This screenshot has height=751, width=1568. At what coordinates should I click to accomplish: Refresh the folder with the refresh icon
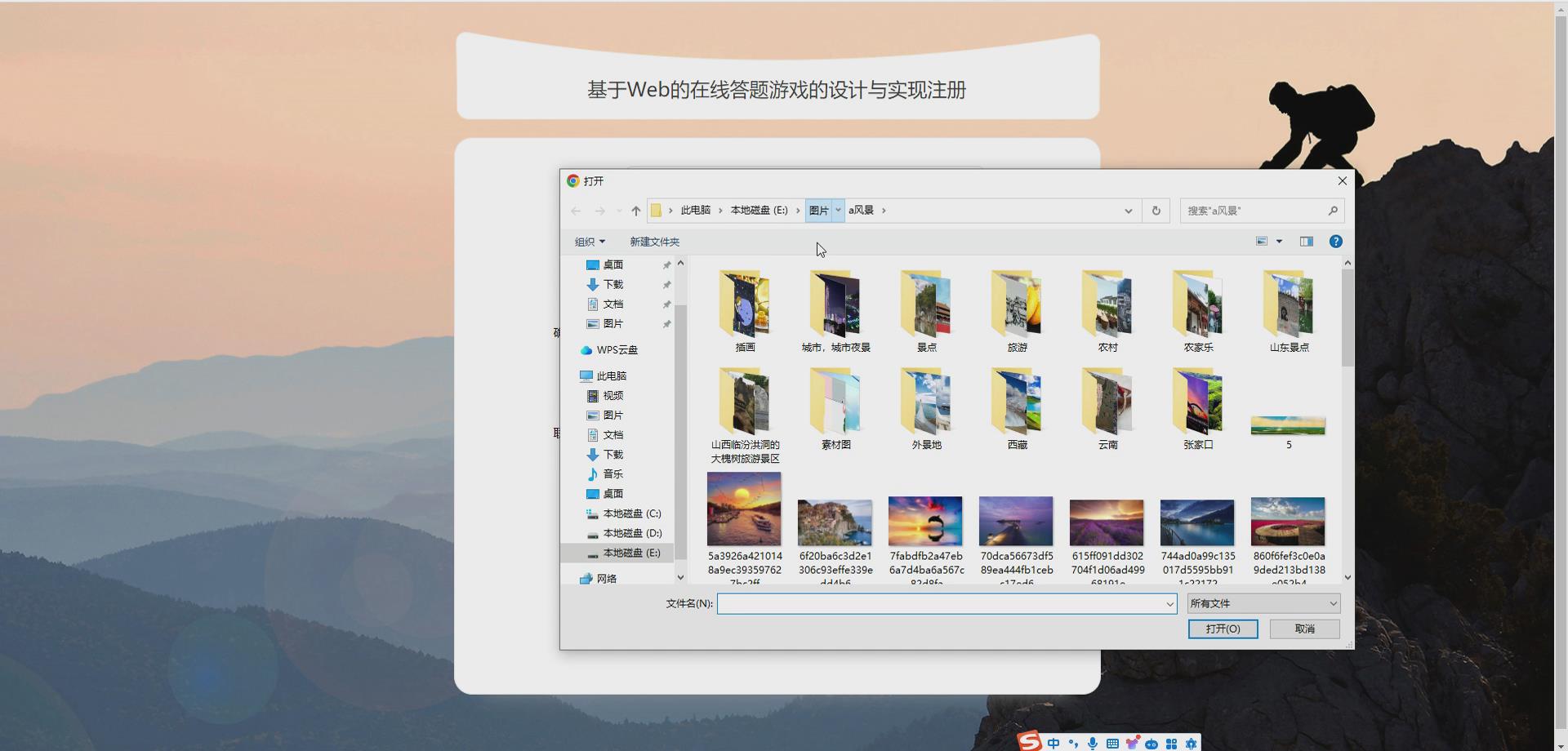click(1156, 211)
